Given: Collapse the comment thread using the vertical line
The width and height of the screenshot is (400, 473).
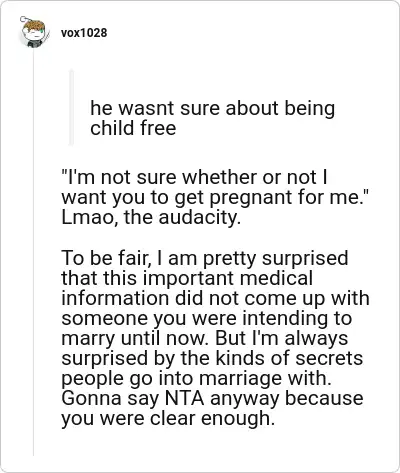Looking at the screenshot, I should [33, 252].
